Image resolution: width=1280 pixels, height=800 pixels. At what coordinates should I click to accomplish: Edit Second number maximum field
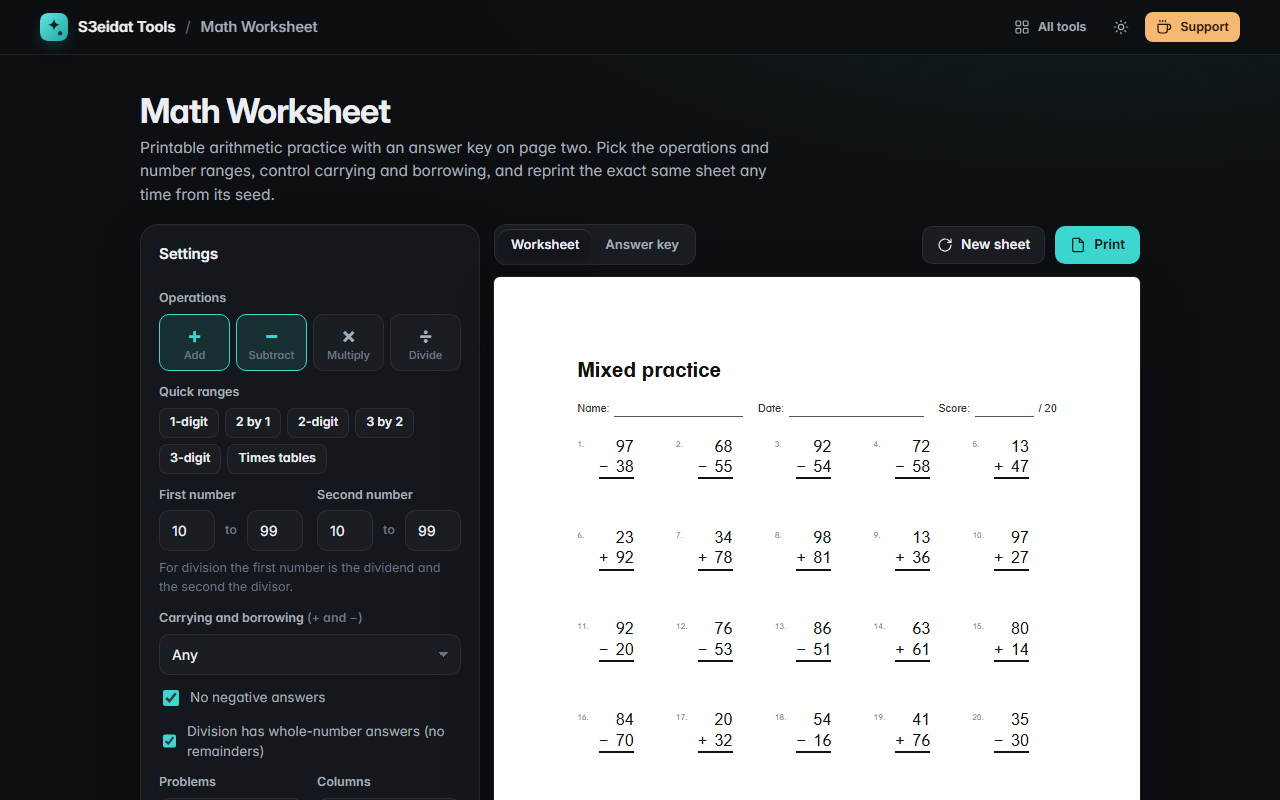pyautogui.click(x=433, y=531)
